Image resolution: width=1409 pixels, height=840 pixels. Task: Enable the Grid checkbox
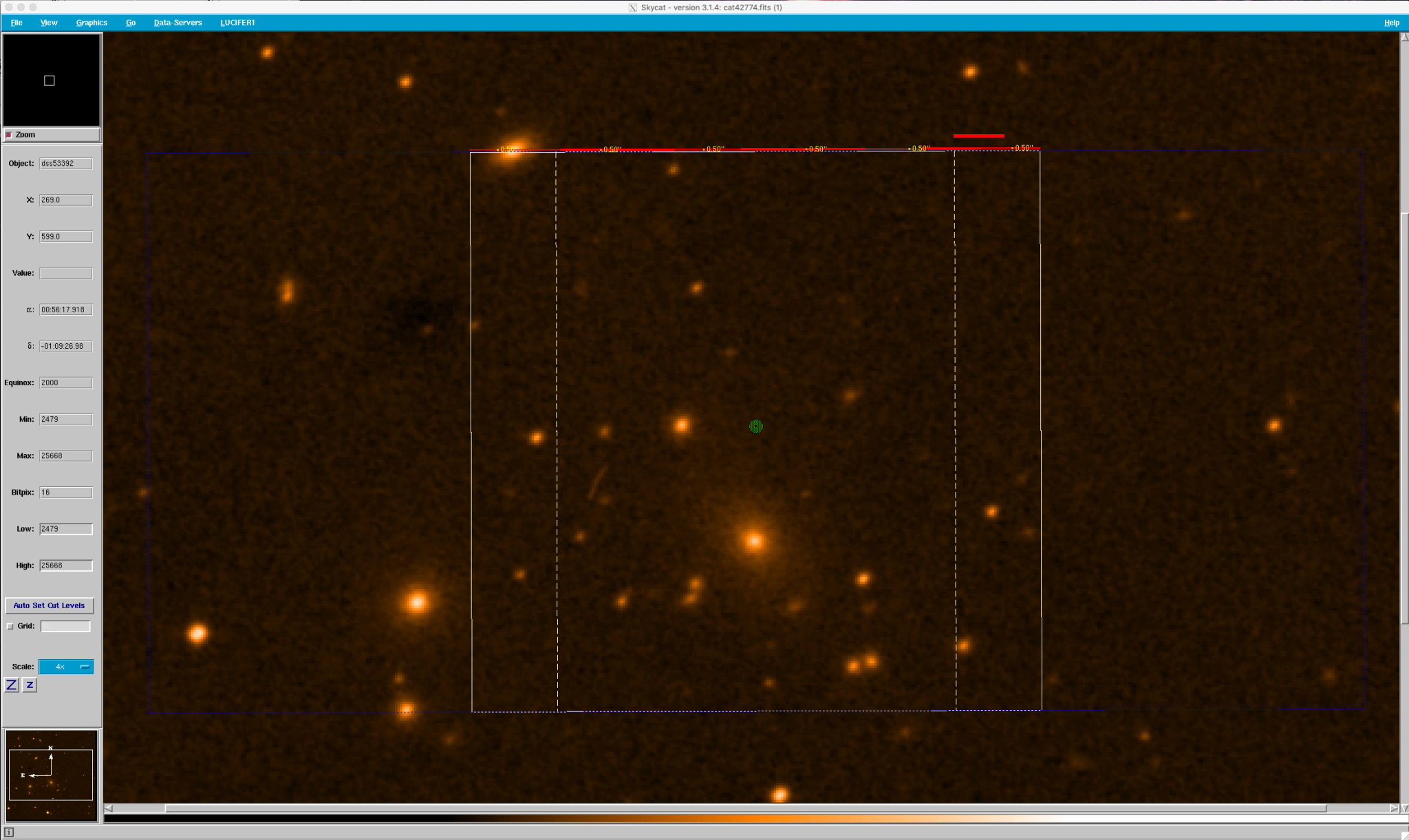coord(10,626)
